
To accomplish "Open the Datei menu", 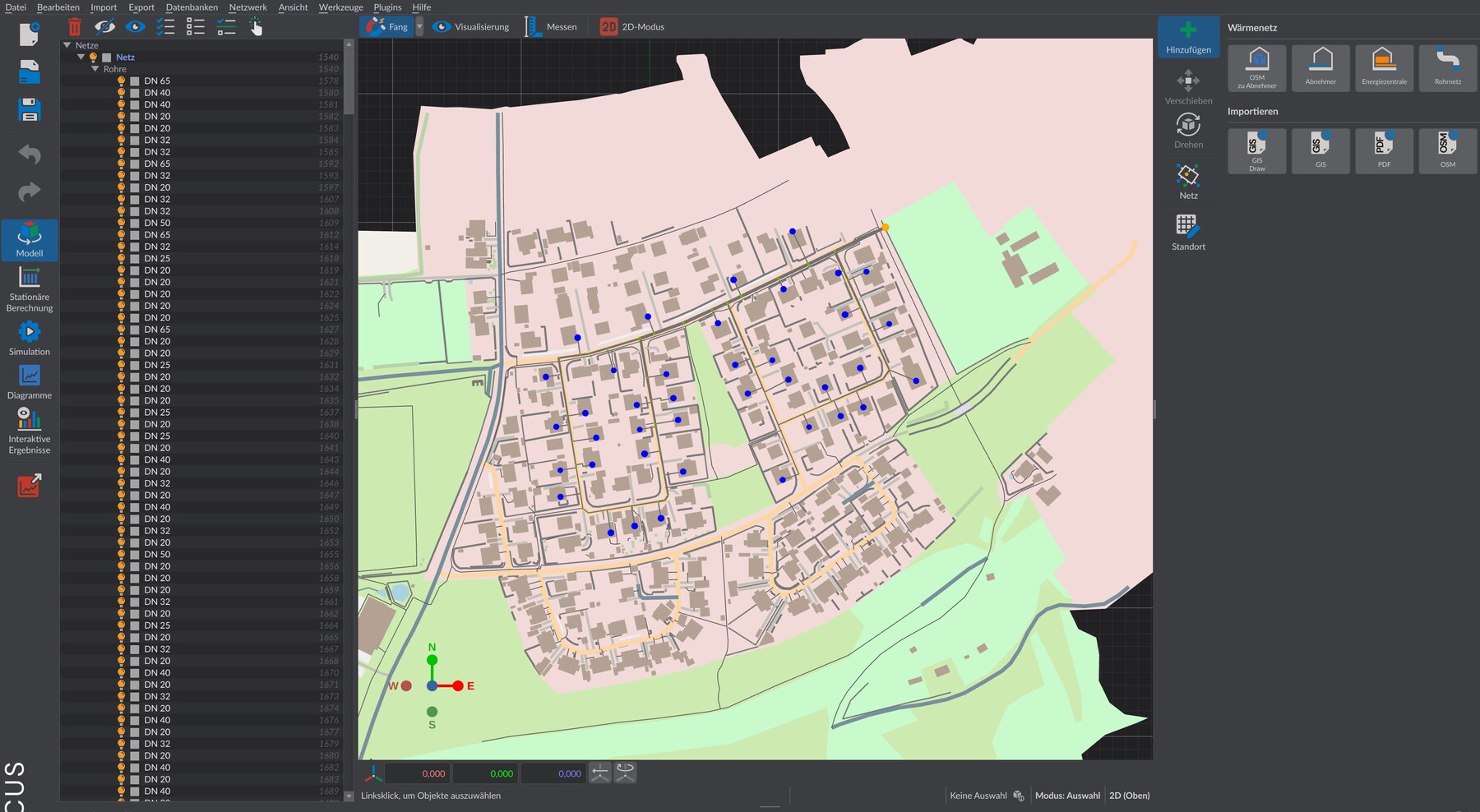I will [x=16, y=7].
